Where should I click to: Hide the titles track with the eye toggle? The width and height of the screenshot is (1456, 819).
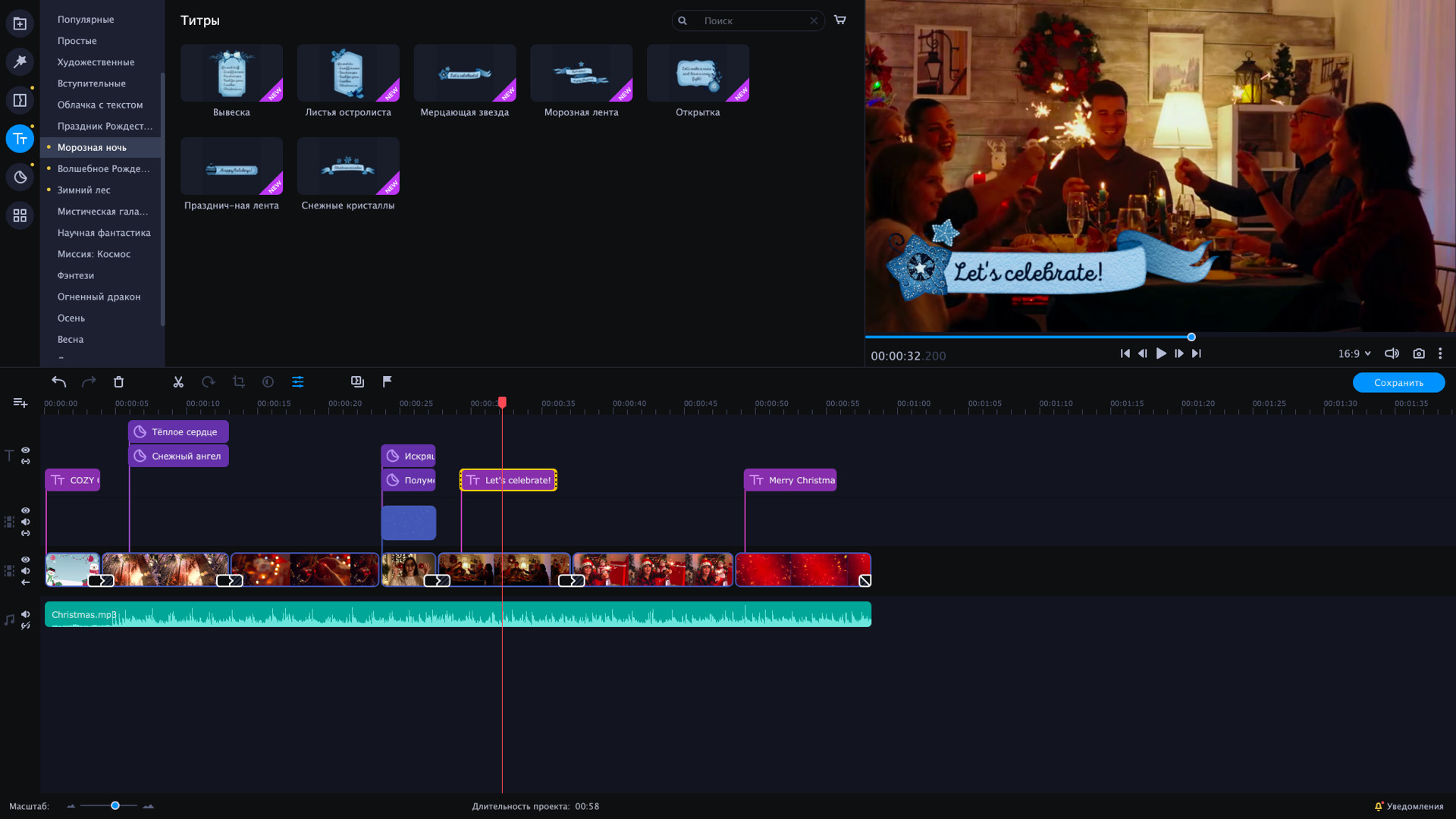tap(25, 450)
